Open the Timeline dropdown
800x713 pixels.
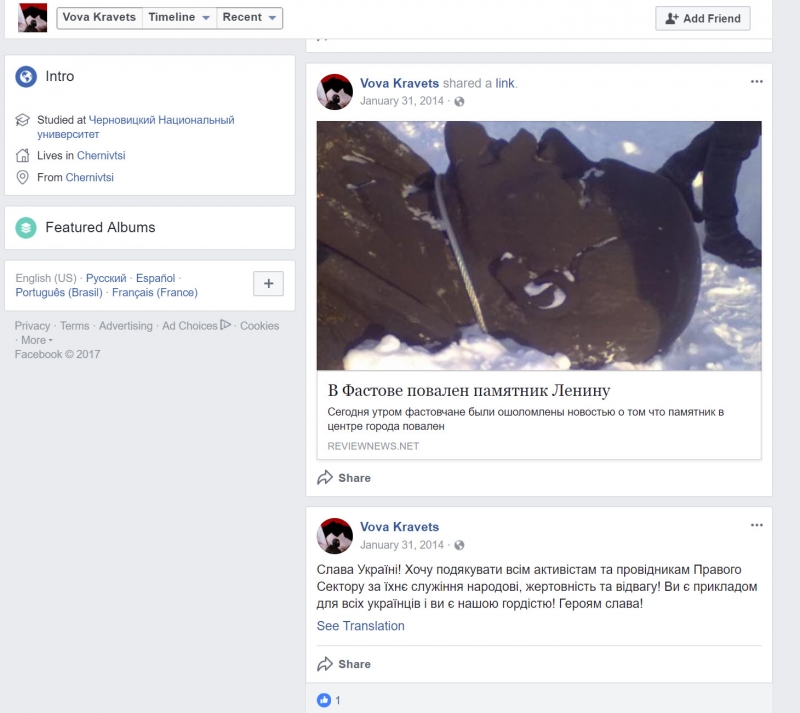(x=180, y=18)
